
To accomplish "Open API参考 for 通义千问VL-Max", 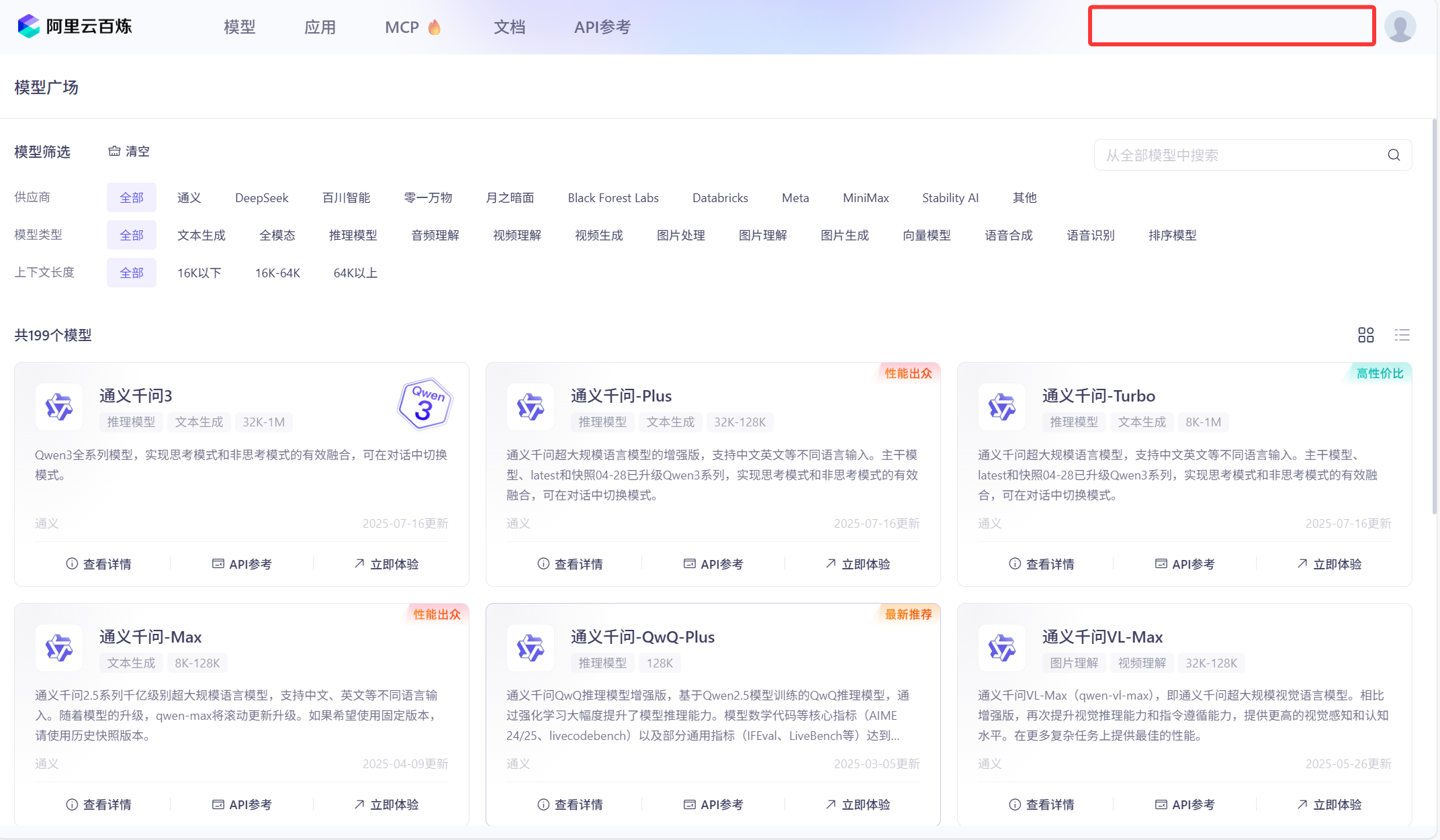I will [x=1185, y=804].
